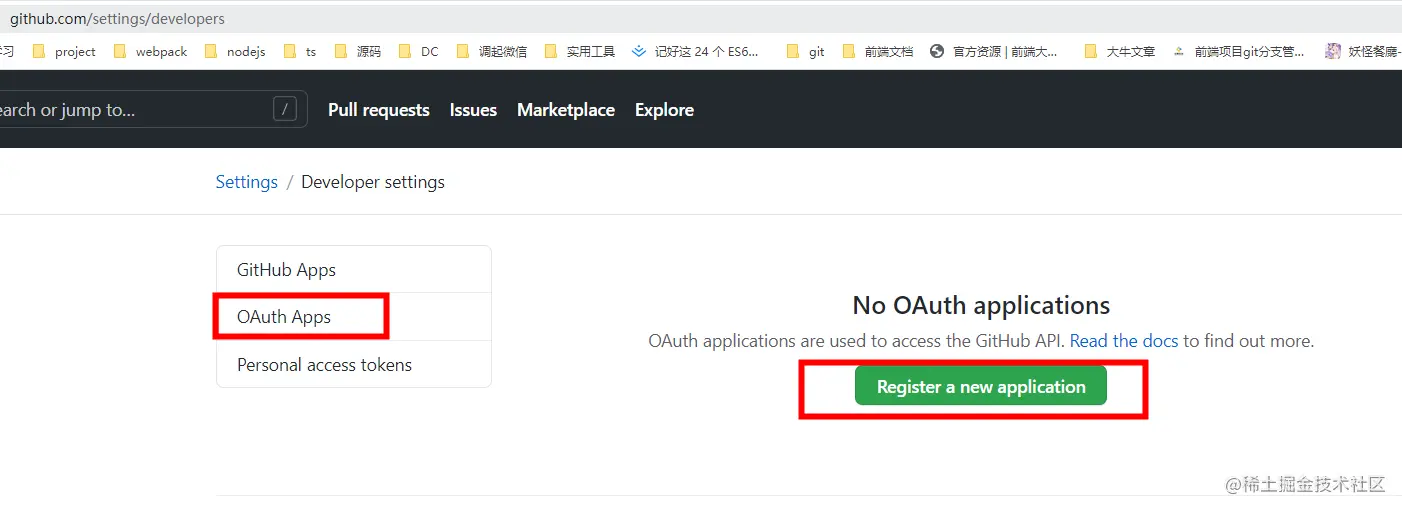Open the 前端文档 bookmark folder

coord(878,51)
